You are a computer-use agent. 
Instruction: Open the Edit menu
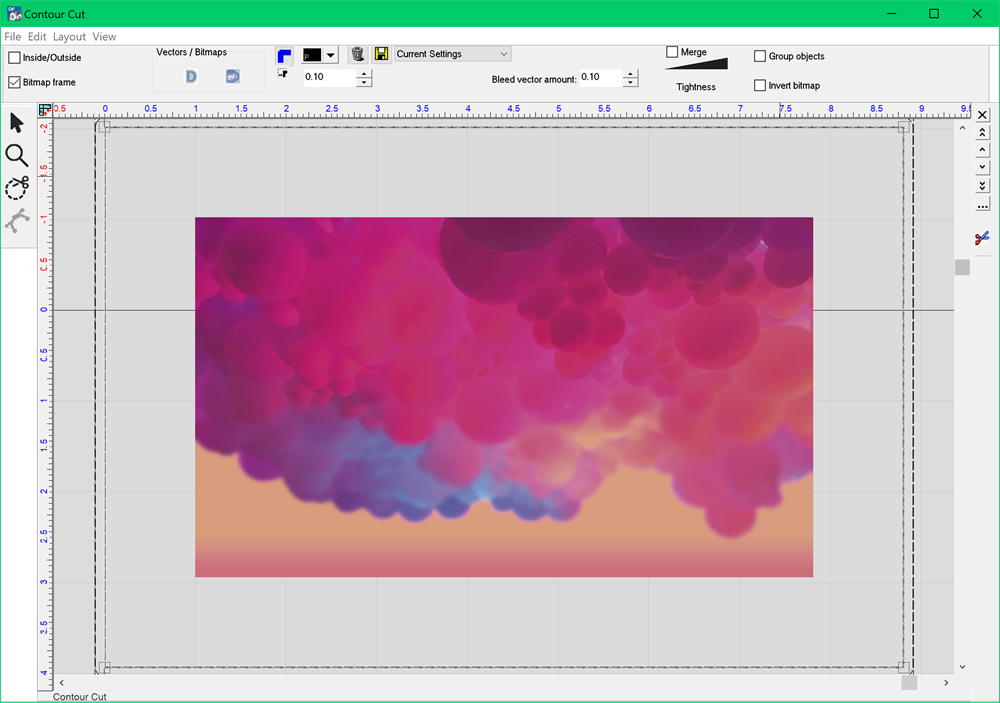[x=37, y=37]
